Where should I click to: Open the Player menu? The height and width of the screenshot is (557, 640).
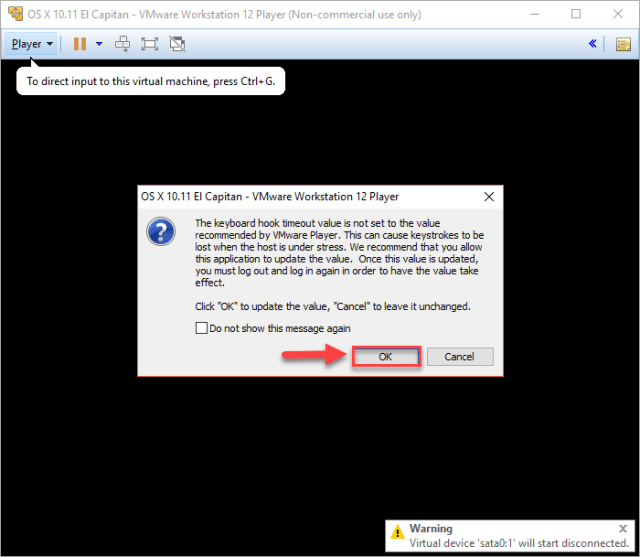[31, 44]
